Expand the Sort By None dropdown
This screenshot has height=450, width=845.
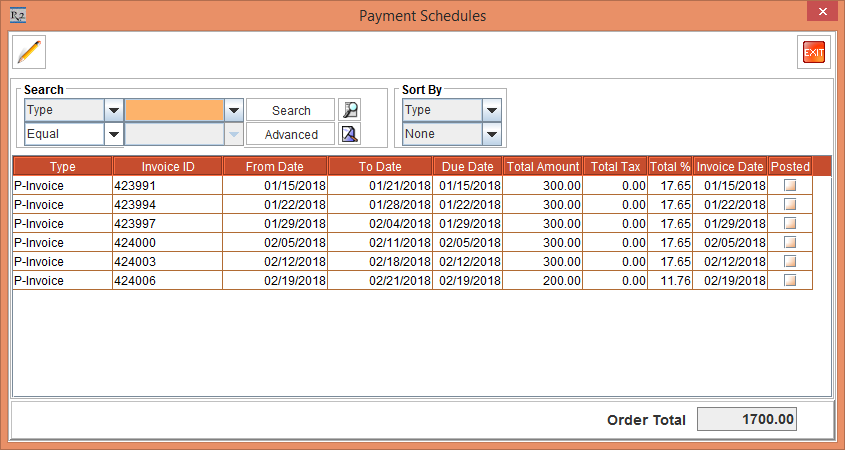(x=491, y=134)
